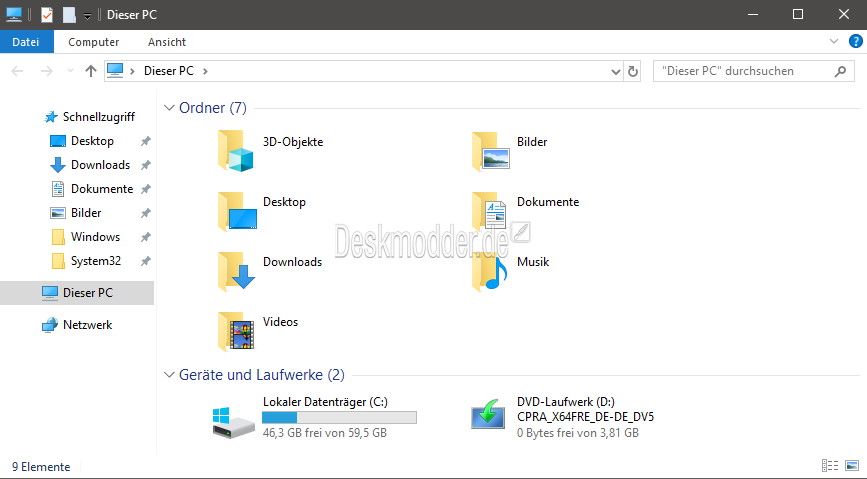Open the Desktop folder icon in main pane

pos(237,211)
